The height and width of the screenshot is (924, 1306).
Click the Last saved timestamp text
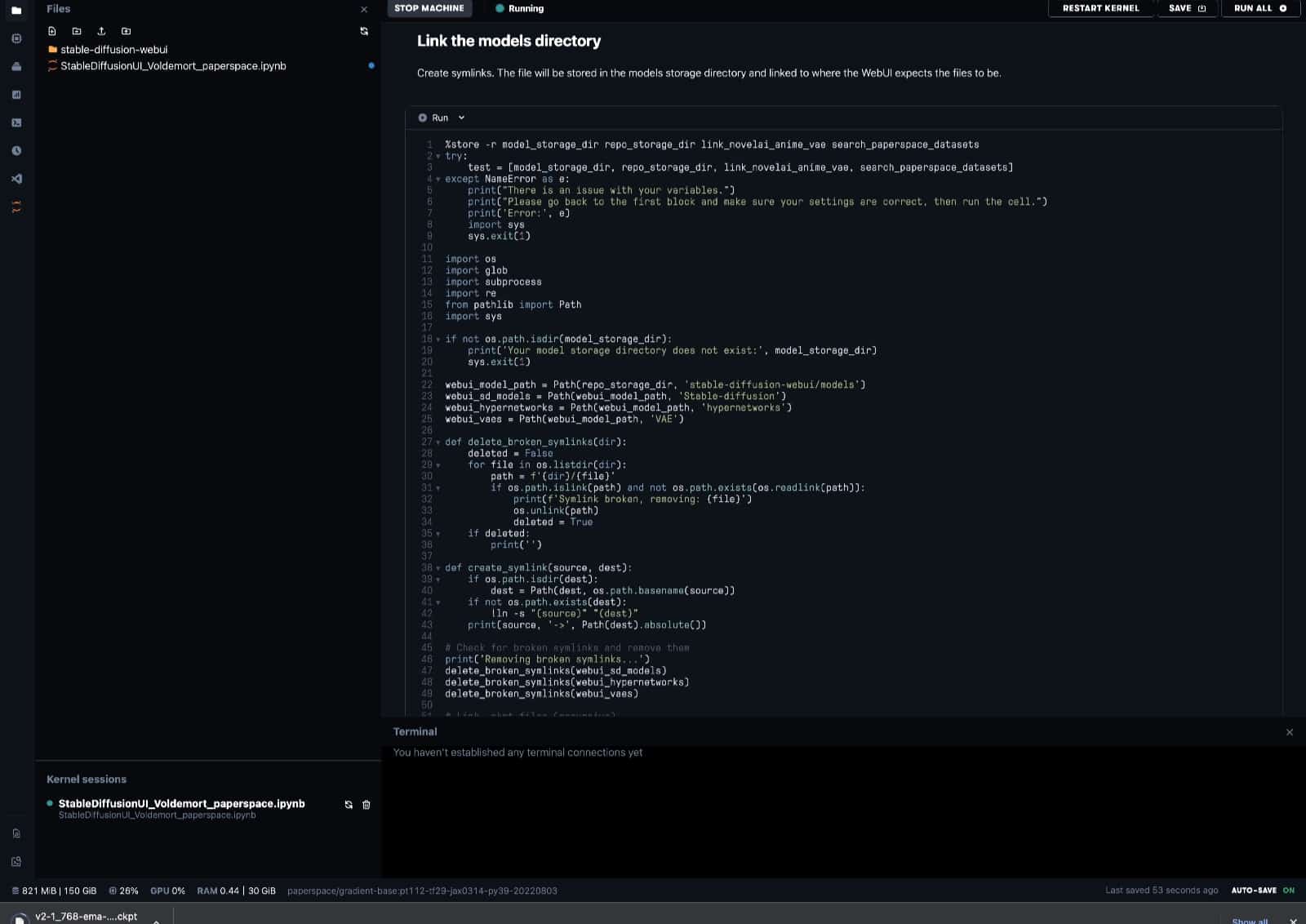(x=1162, y=891)
